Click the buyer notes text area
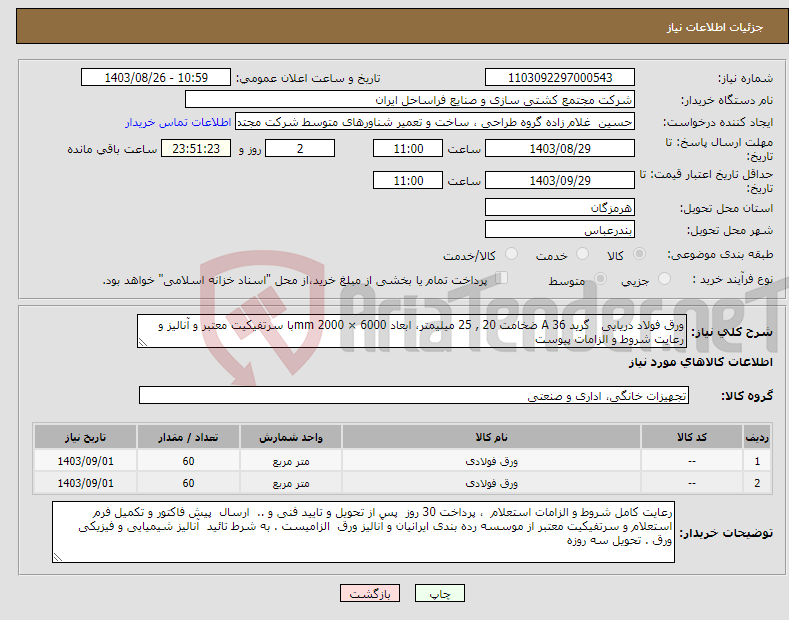This screenshot has width=789, height=620. [363, 532]
